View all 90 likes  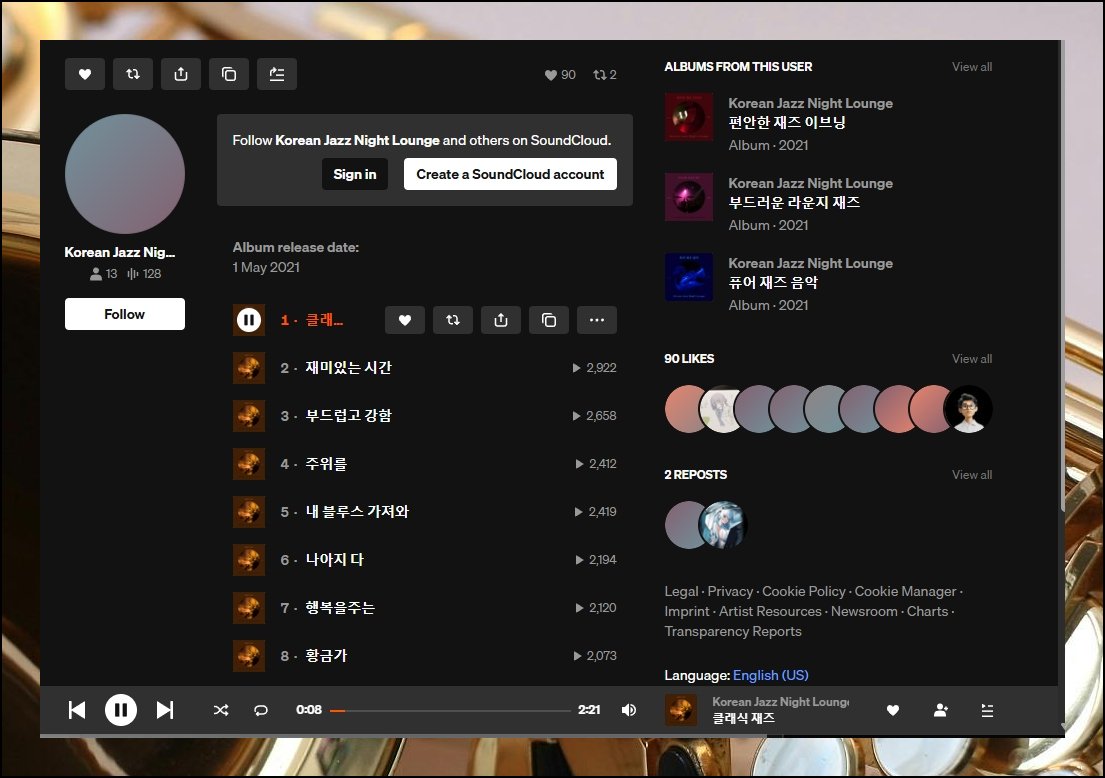pyautogui.click(x=972, y=359)
